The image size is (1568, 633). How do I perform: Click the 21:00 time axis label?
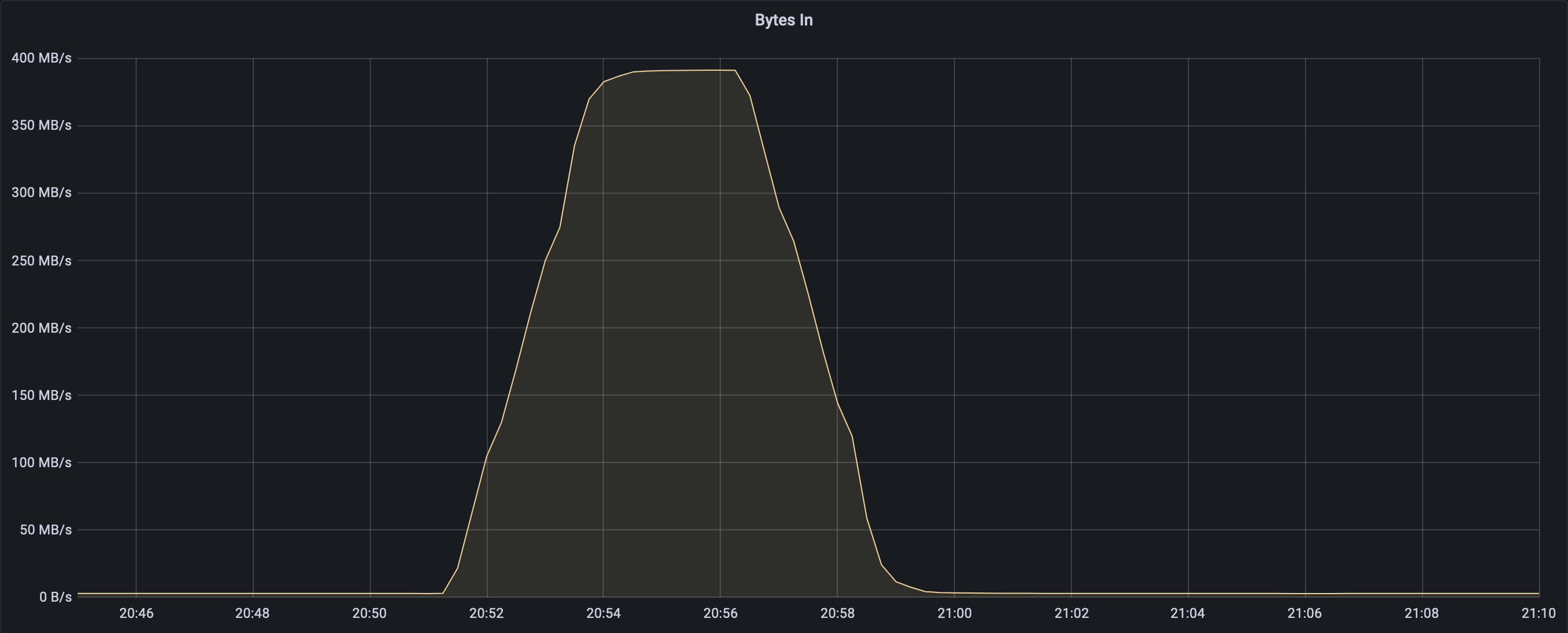[954, 613]
